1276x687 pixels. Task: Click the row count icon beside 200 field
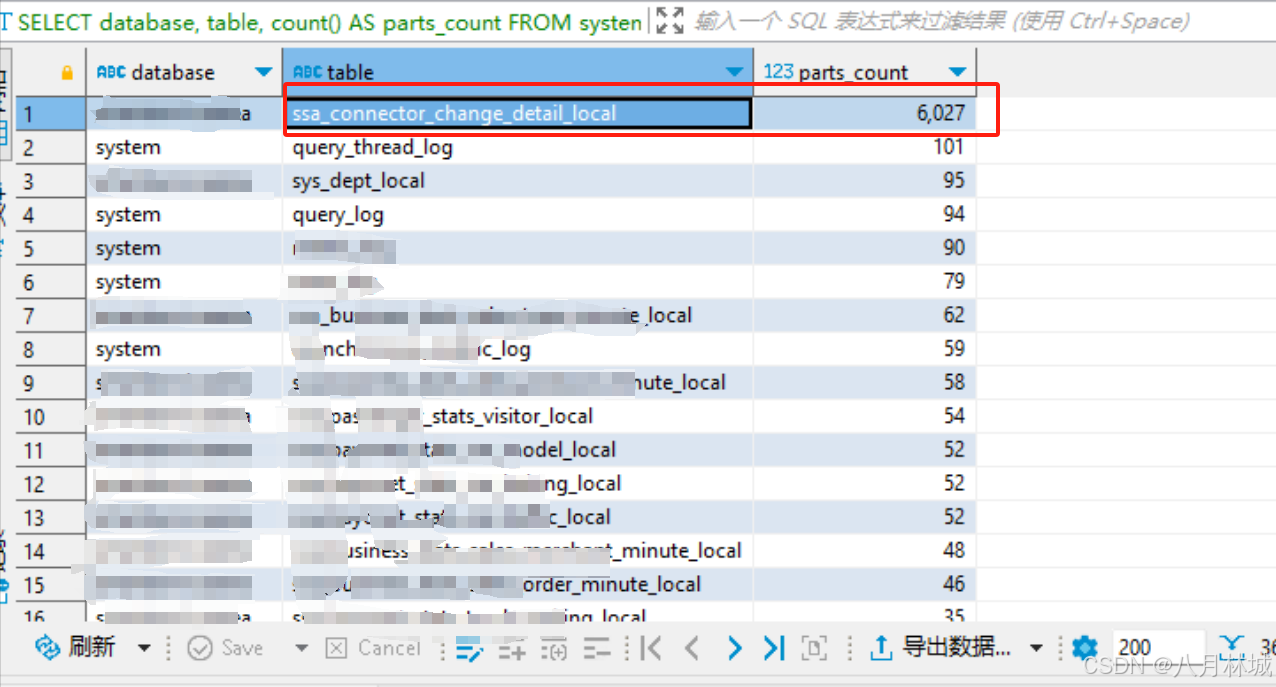1232,648
